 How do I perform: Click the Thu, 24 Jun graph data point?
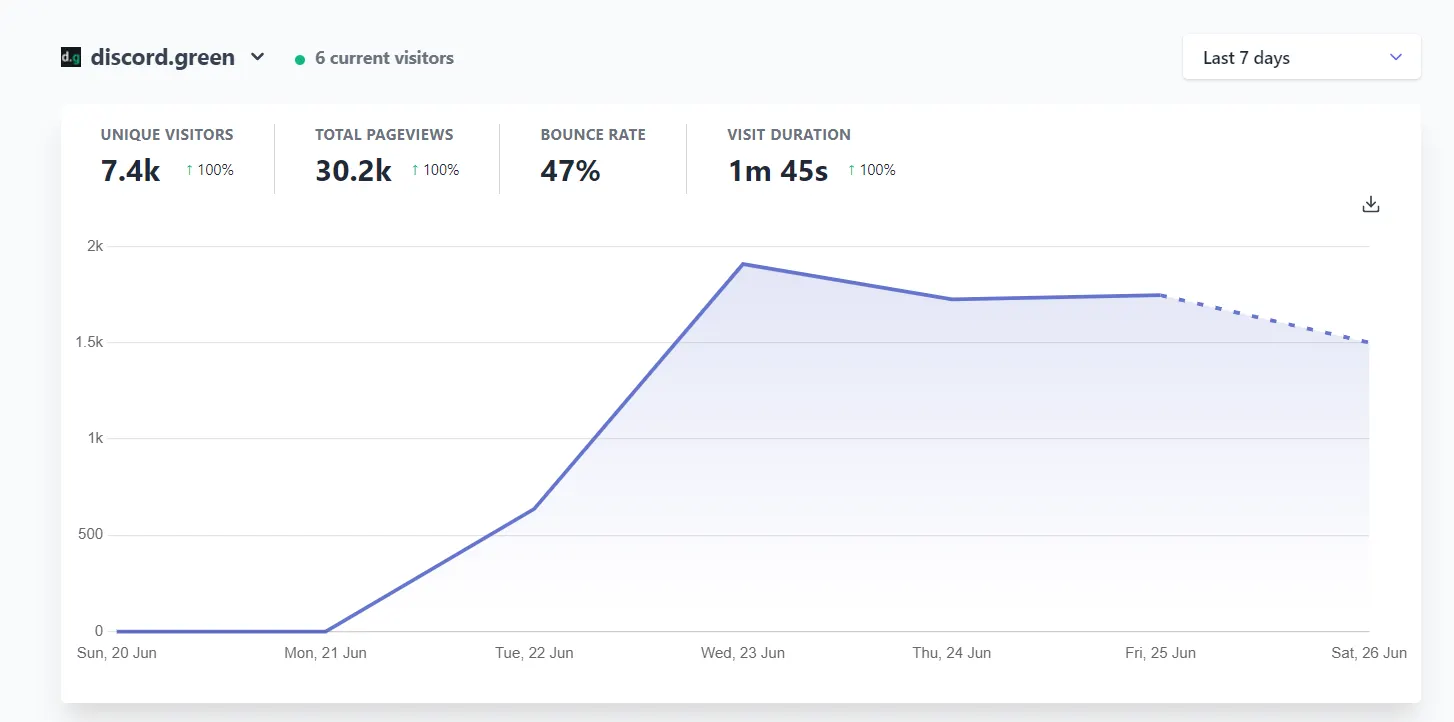(x=952, y=299)
